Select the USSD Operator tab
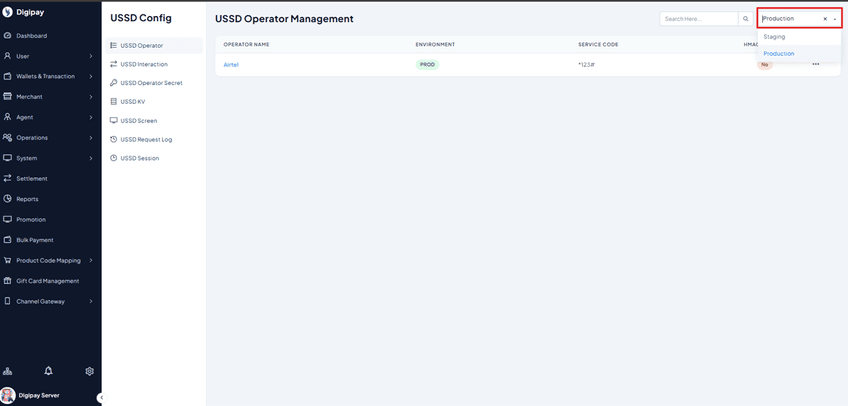 click(154, 45)
